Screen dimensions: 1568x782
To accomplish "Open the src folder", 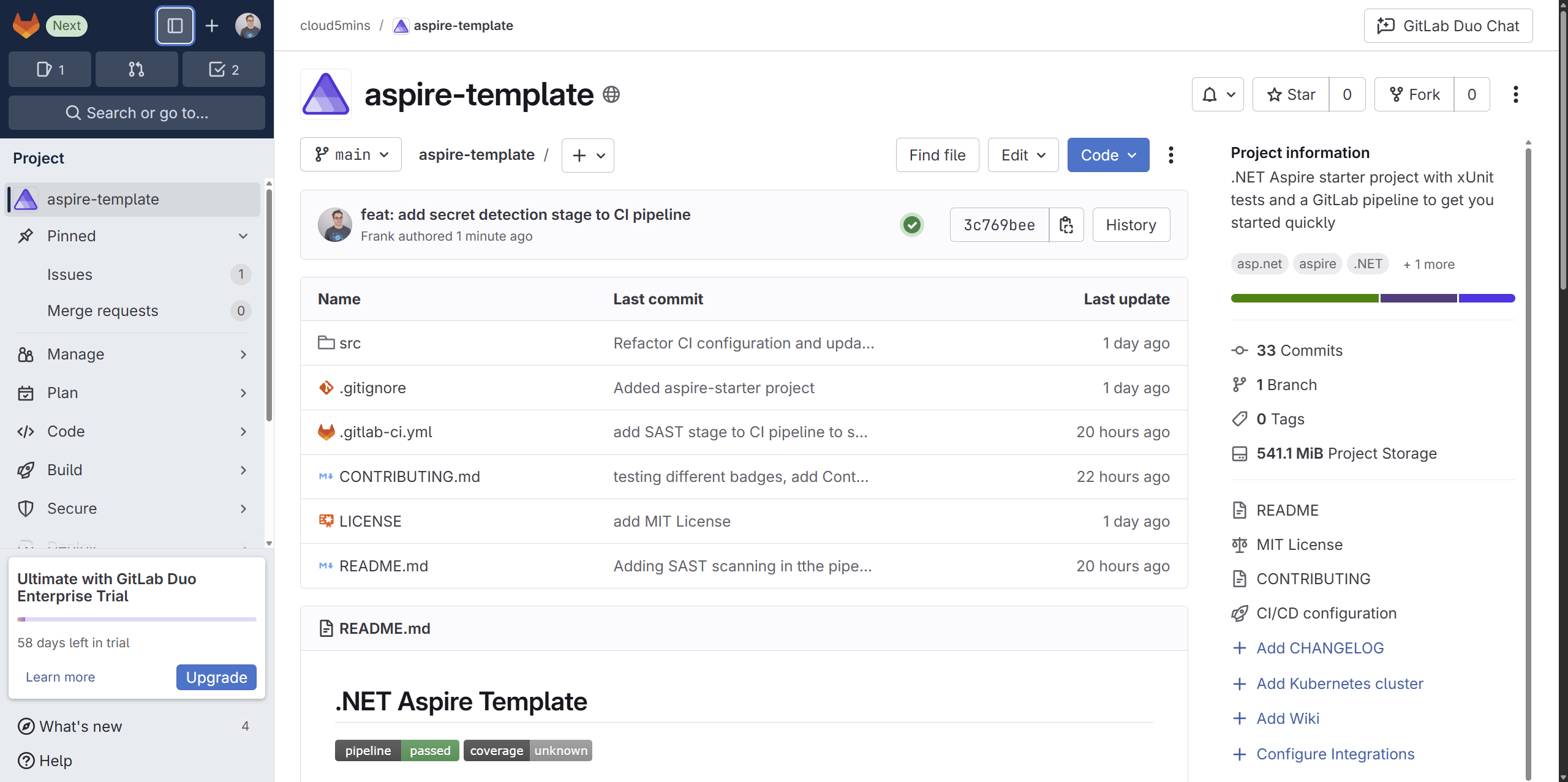I will tap(350, 343).
